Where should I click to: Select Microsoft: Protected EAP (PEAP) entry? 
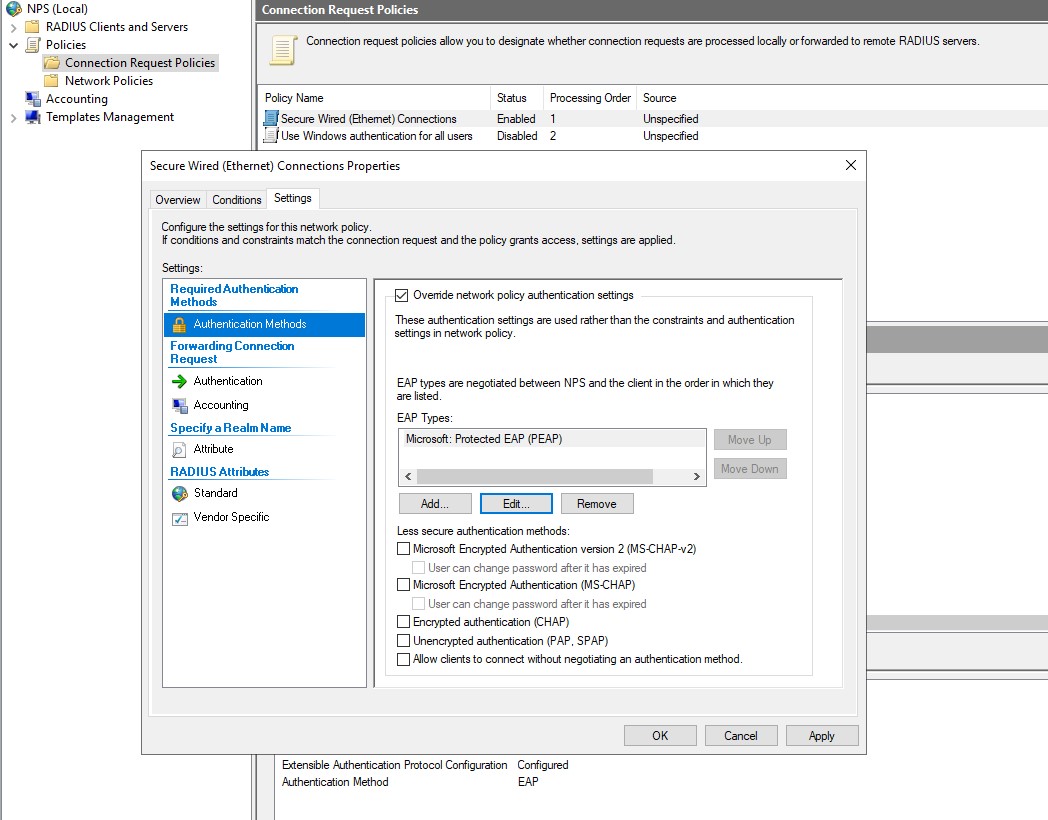pyautogui.click(x=483, y=439)
